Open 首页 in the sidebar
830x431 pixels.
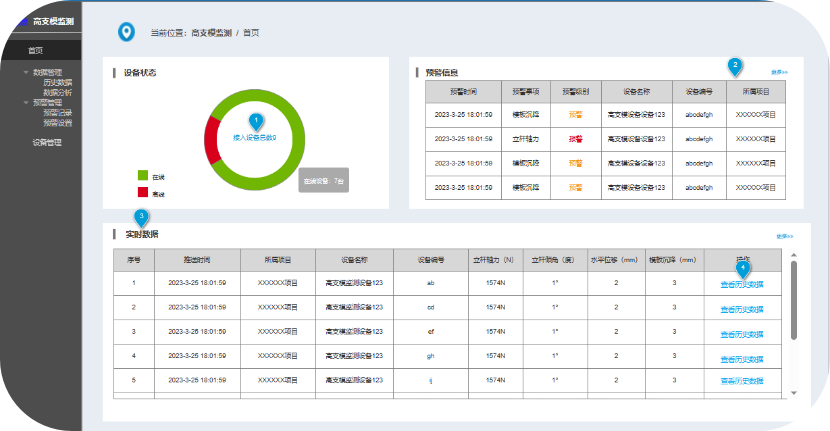[36, 50]
